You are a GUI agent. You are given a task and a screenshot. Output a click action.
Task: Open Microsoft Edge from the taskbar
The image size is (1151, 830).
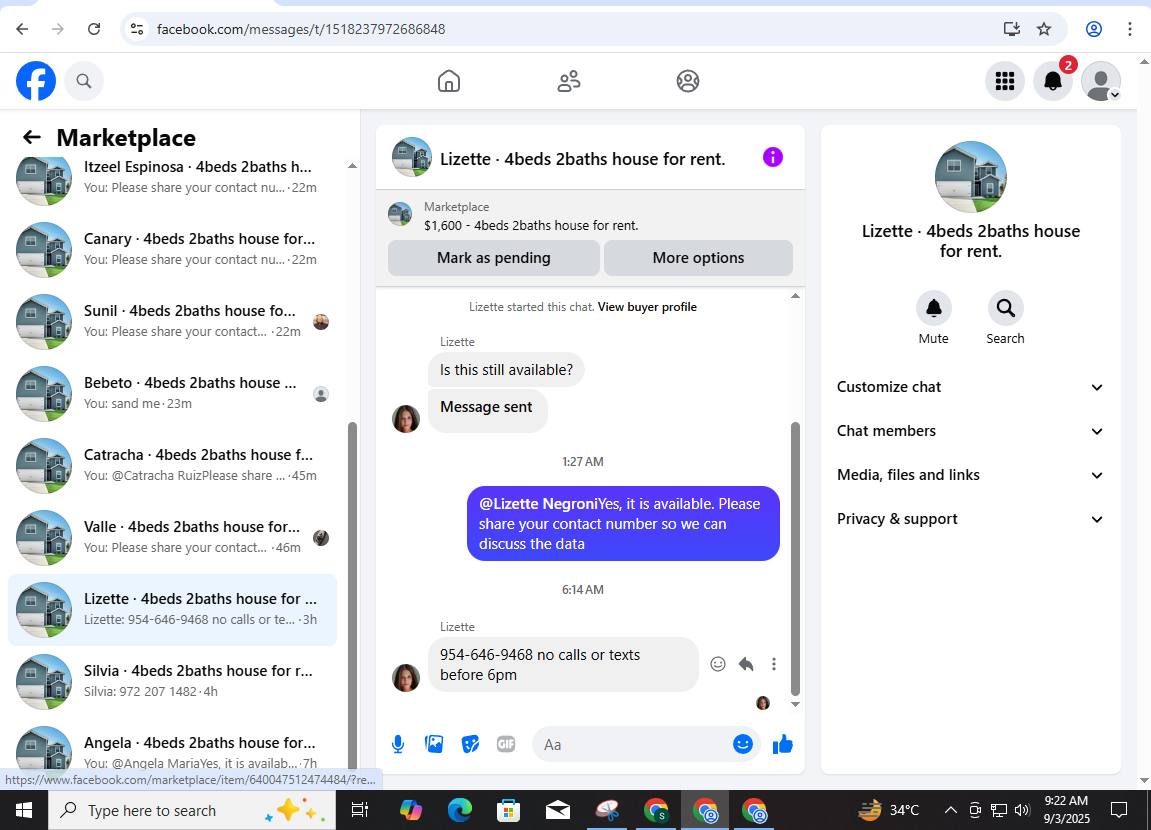point(460,810)
